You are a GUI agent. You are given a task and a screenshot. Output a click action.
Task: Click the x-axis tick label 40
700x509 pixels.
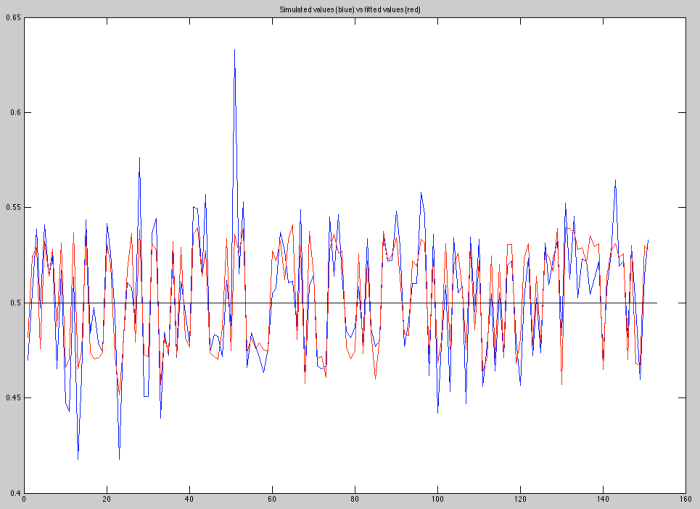(x=189, y=500)
